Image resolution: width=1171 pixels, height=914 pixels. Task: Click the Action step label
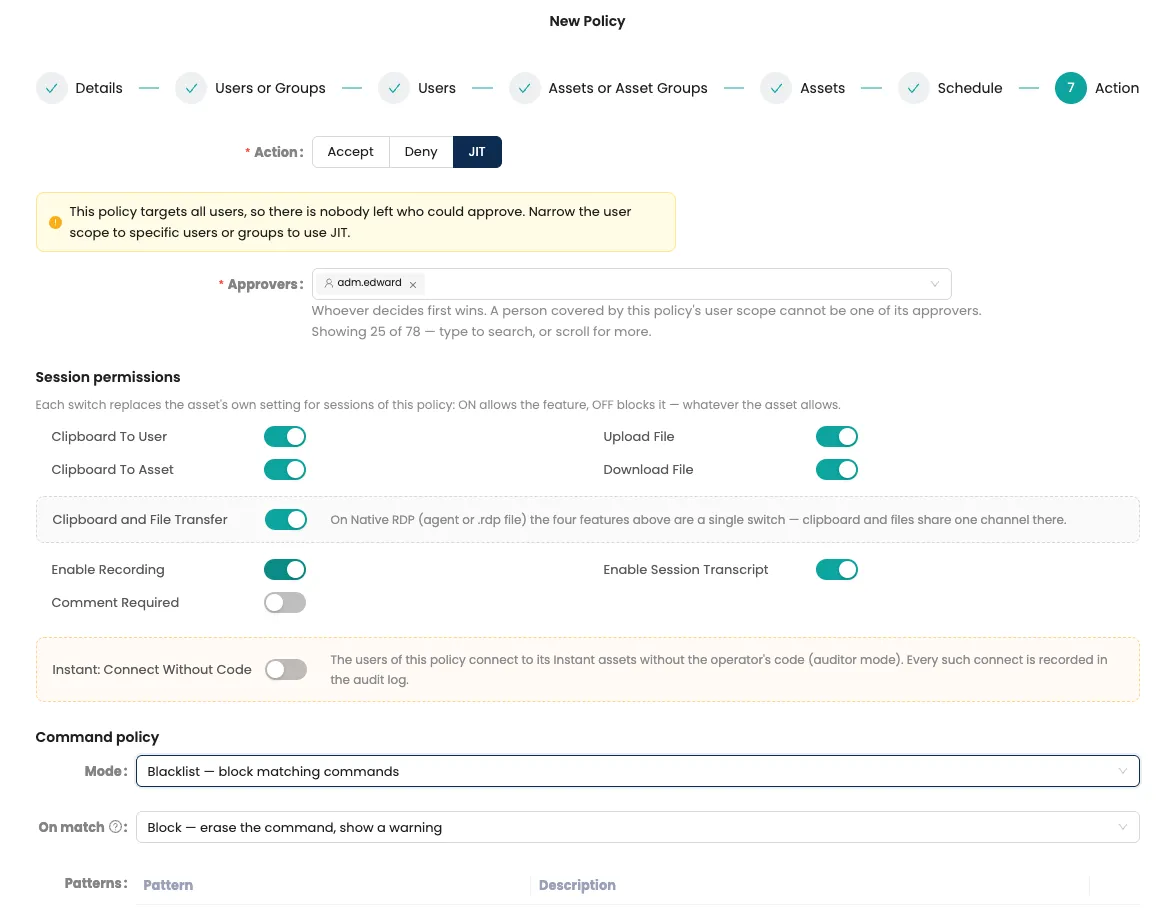1116,88
